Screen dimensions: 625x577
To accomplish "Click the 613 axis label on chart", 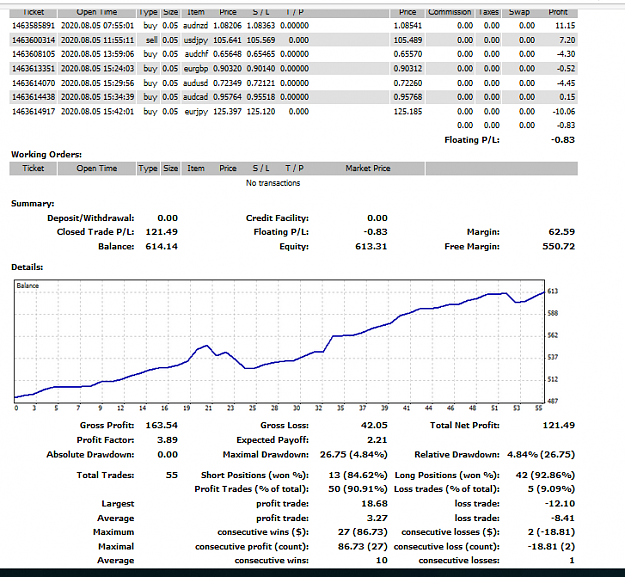I will tap(553, 291).
